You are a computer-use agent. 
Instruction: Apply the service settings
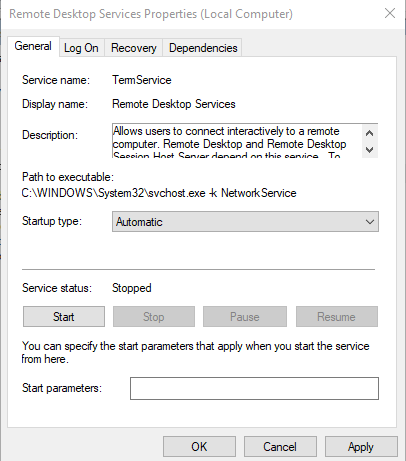(x=361, y=447)
